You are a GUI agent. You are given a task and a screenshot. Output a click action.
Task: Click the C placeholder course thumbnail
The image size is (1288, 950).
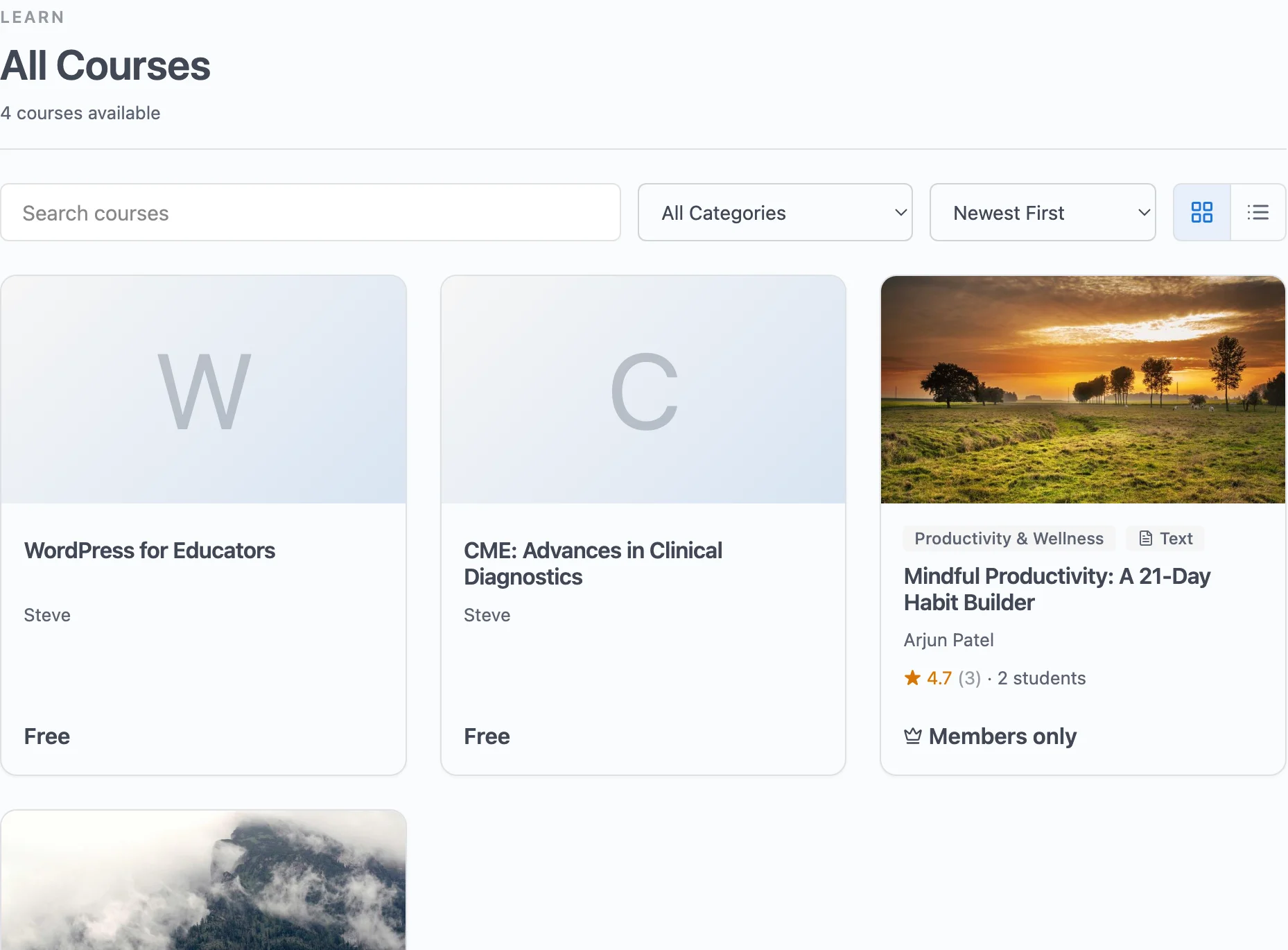click(643, 390)
